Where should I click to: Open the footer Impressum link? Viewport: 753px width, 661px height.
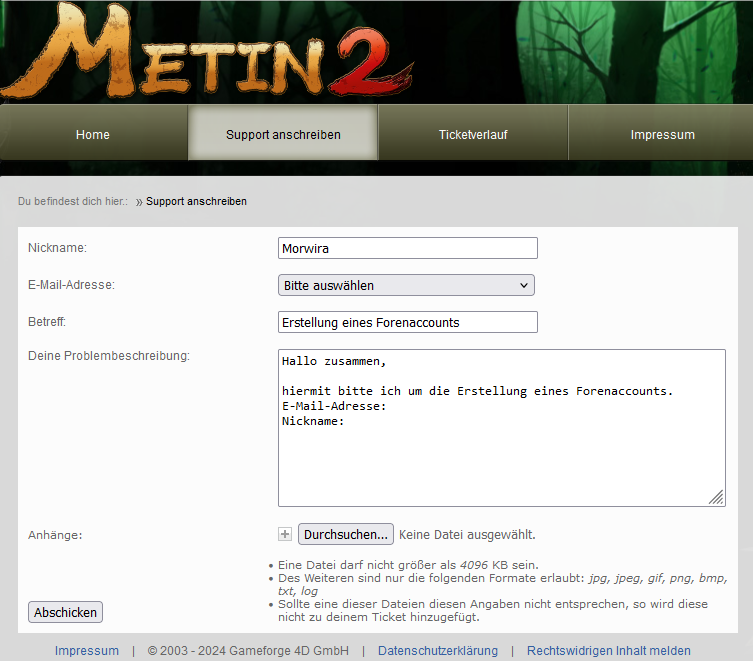coord(86,650)
